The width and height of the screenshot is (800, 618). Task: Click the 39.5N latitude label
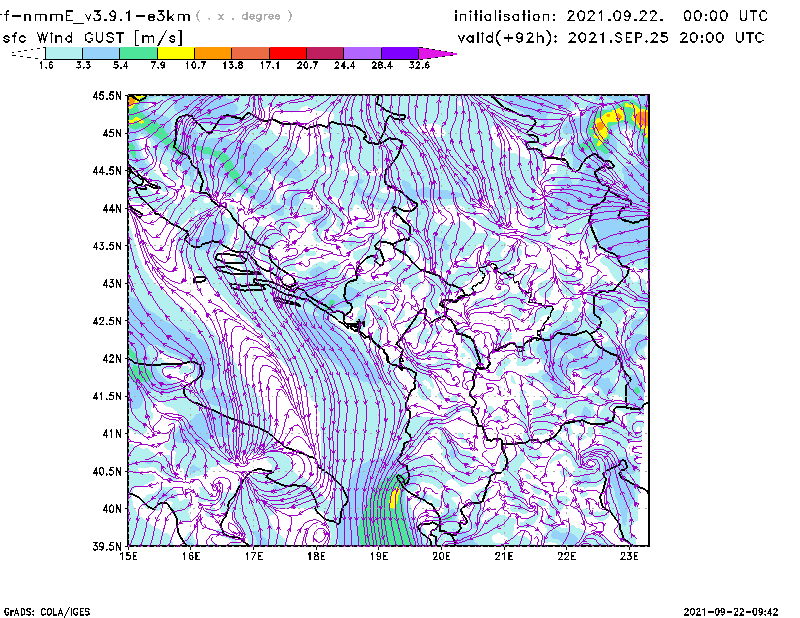point(107,547)
